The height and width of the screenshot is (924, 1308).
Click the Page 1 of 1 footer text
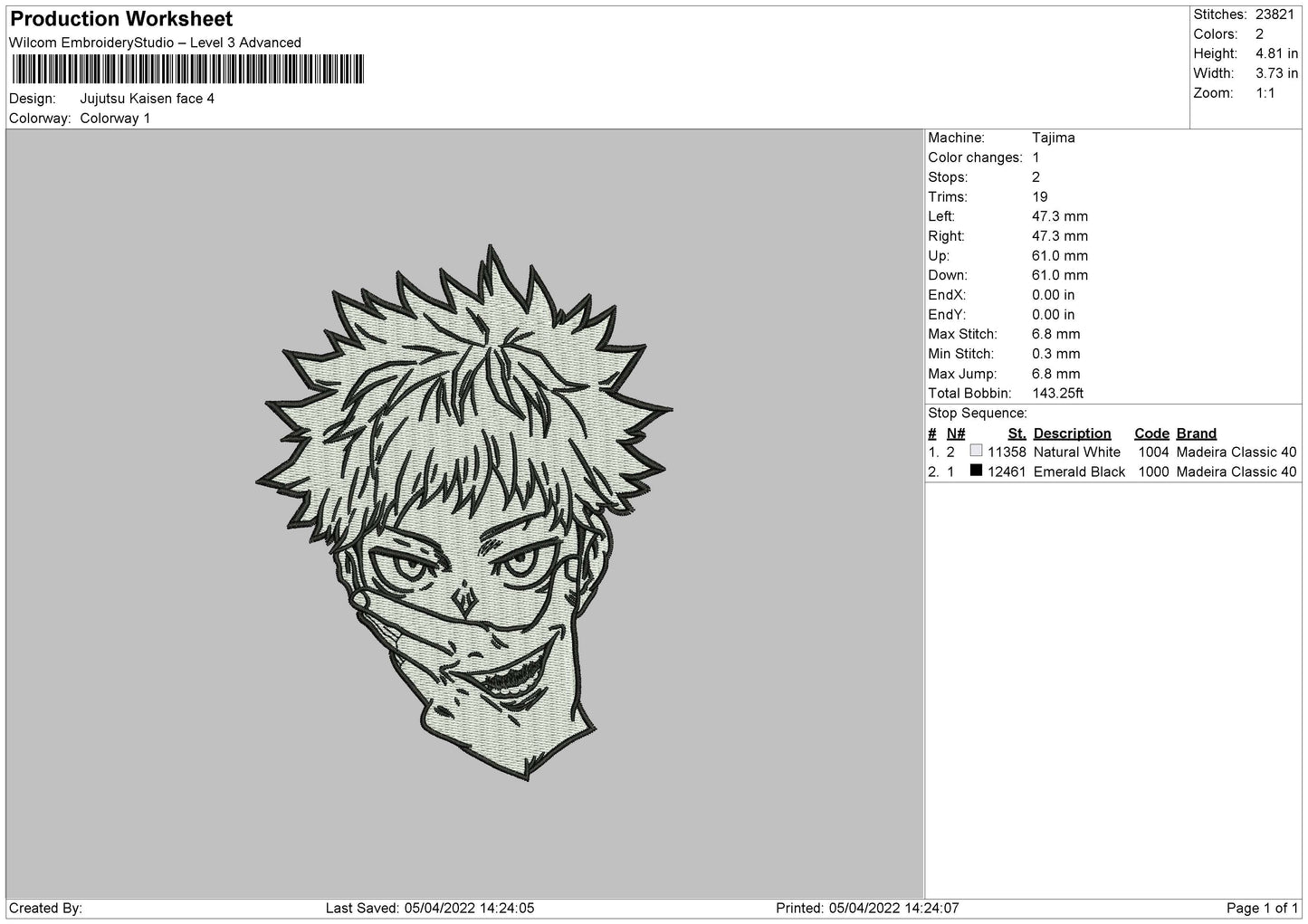point(1262,909)
